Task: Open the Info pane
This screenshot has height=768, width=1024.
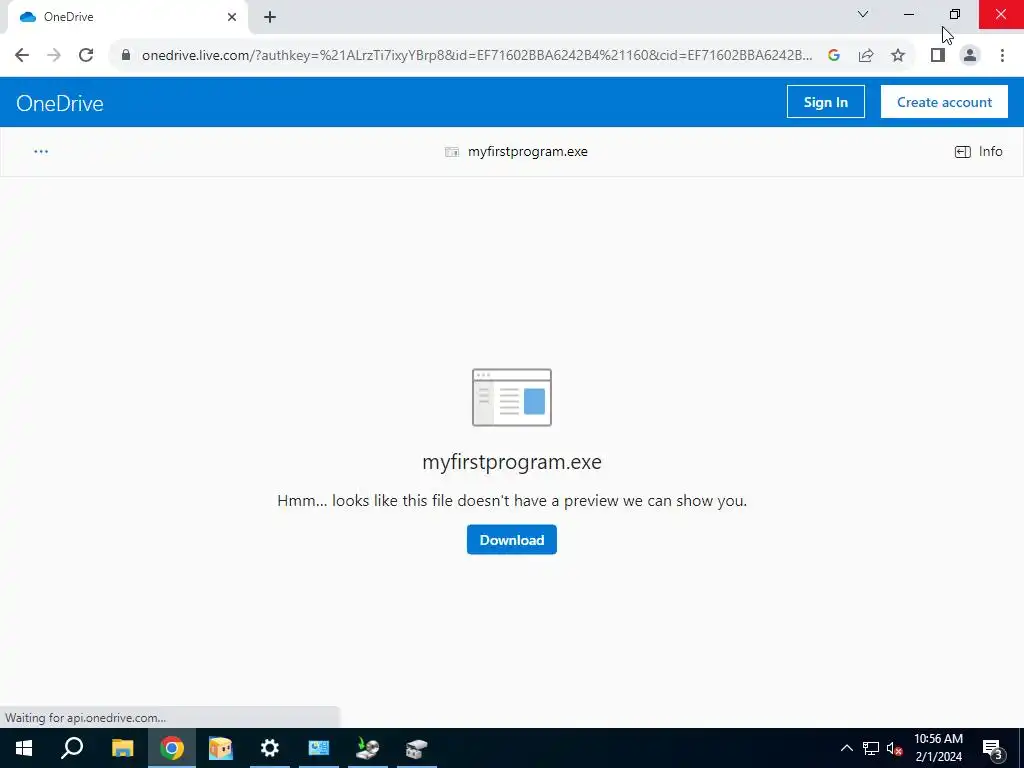Action: click(978, 152)
